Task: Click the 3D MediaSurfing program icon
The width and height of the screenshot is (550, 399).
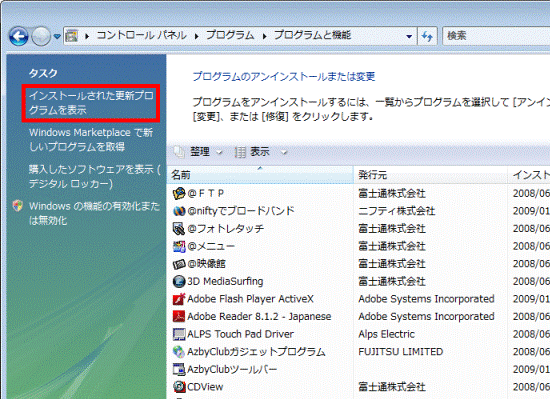Action: click(179, 281)
